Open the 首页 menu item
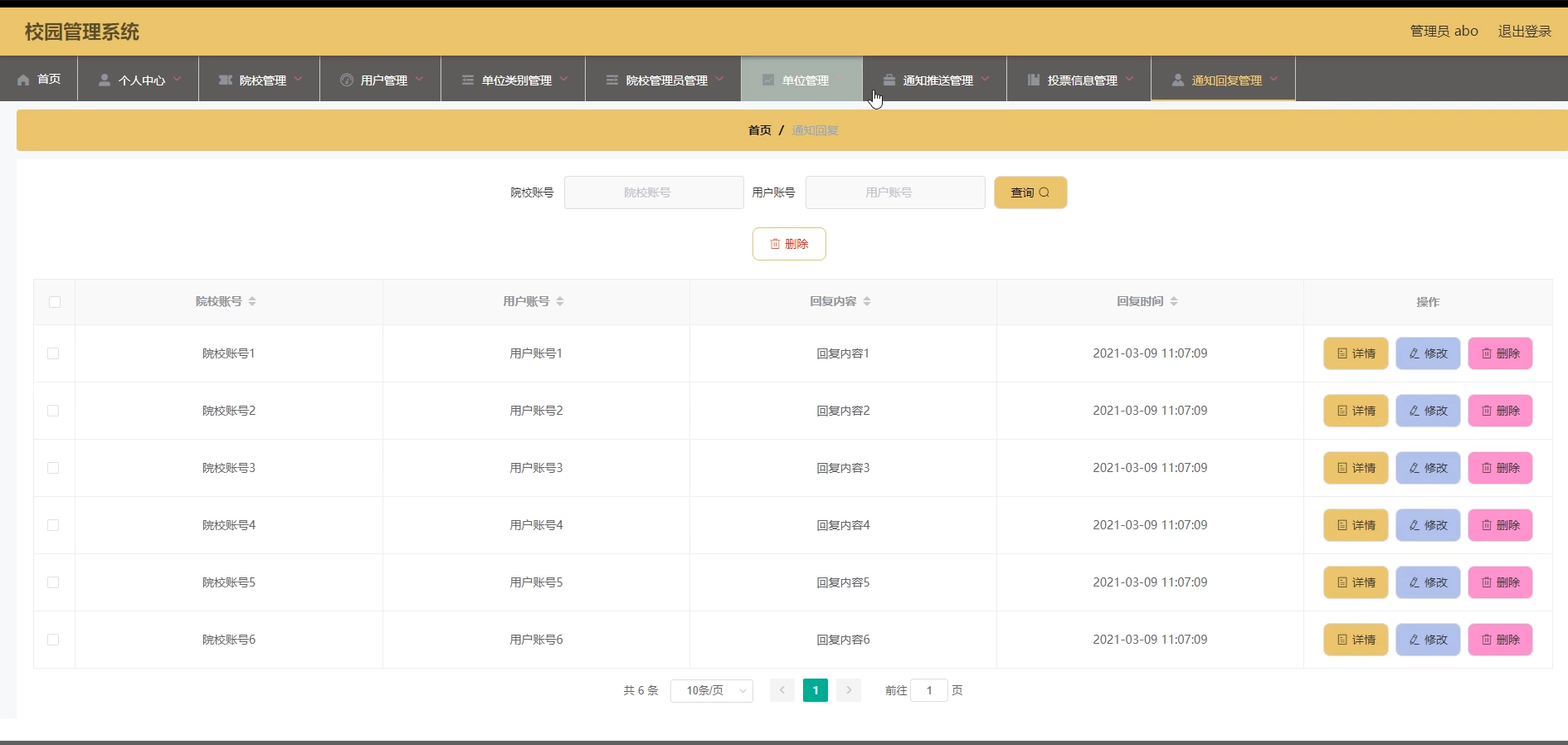1568x745 pixels. pyautogui.click(x=39, y=79)
